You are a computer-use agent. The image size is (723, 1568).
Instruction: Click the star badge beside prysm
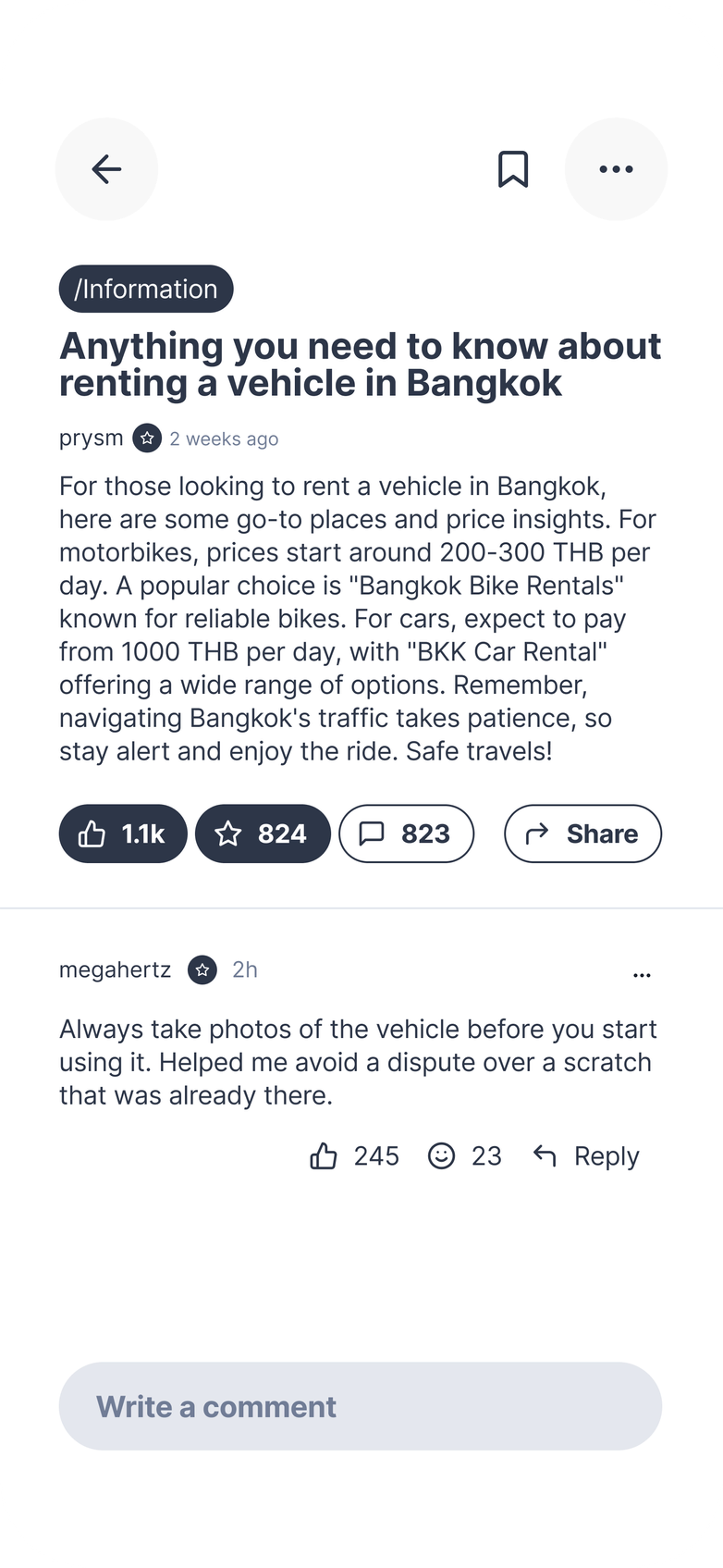[x=147, y=438]
